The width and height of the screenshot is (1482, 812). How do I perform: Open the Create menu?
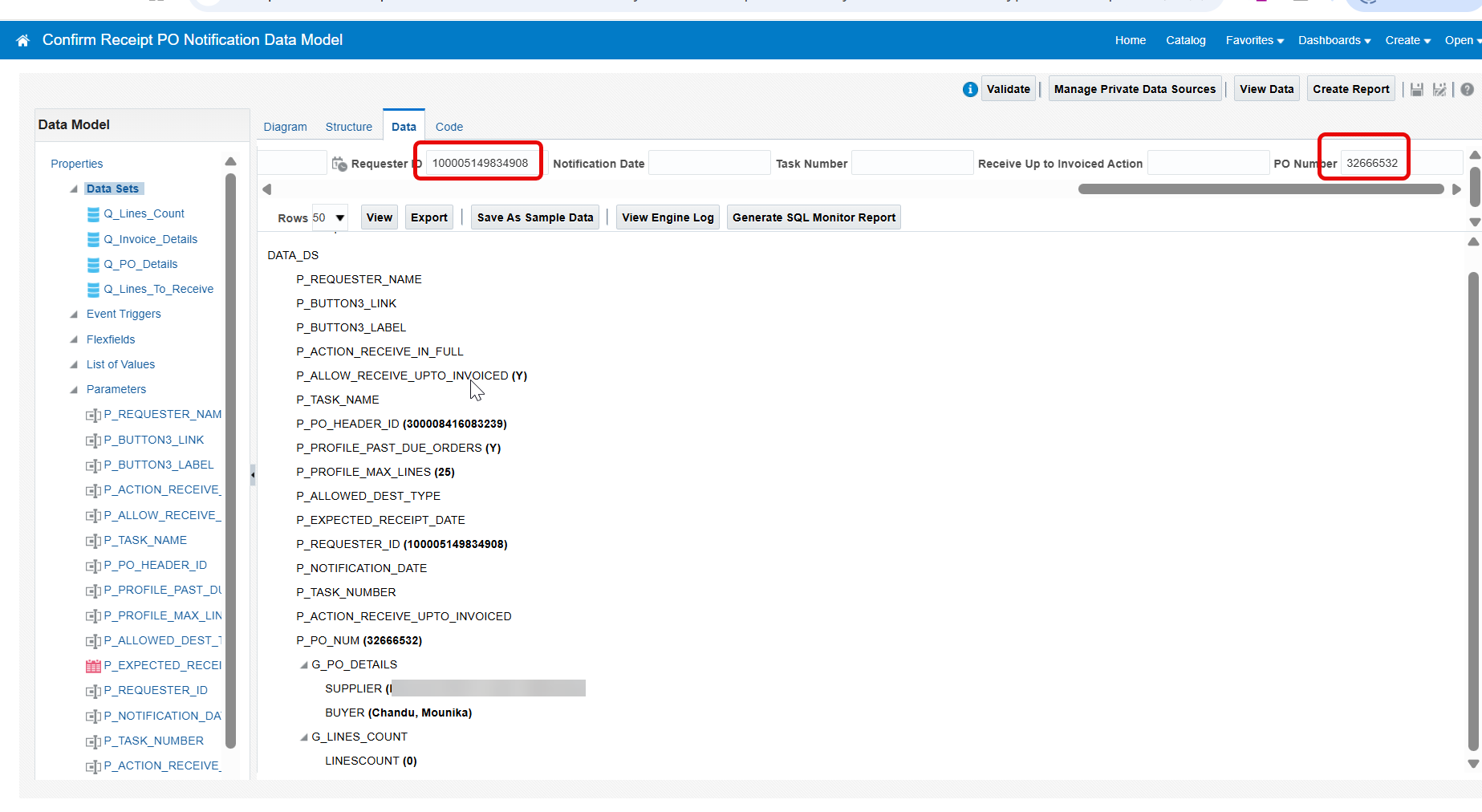1408,40
